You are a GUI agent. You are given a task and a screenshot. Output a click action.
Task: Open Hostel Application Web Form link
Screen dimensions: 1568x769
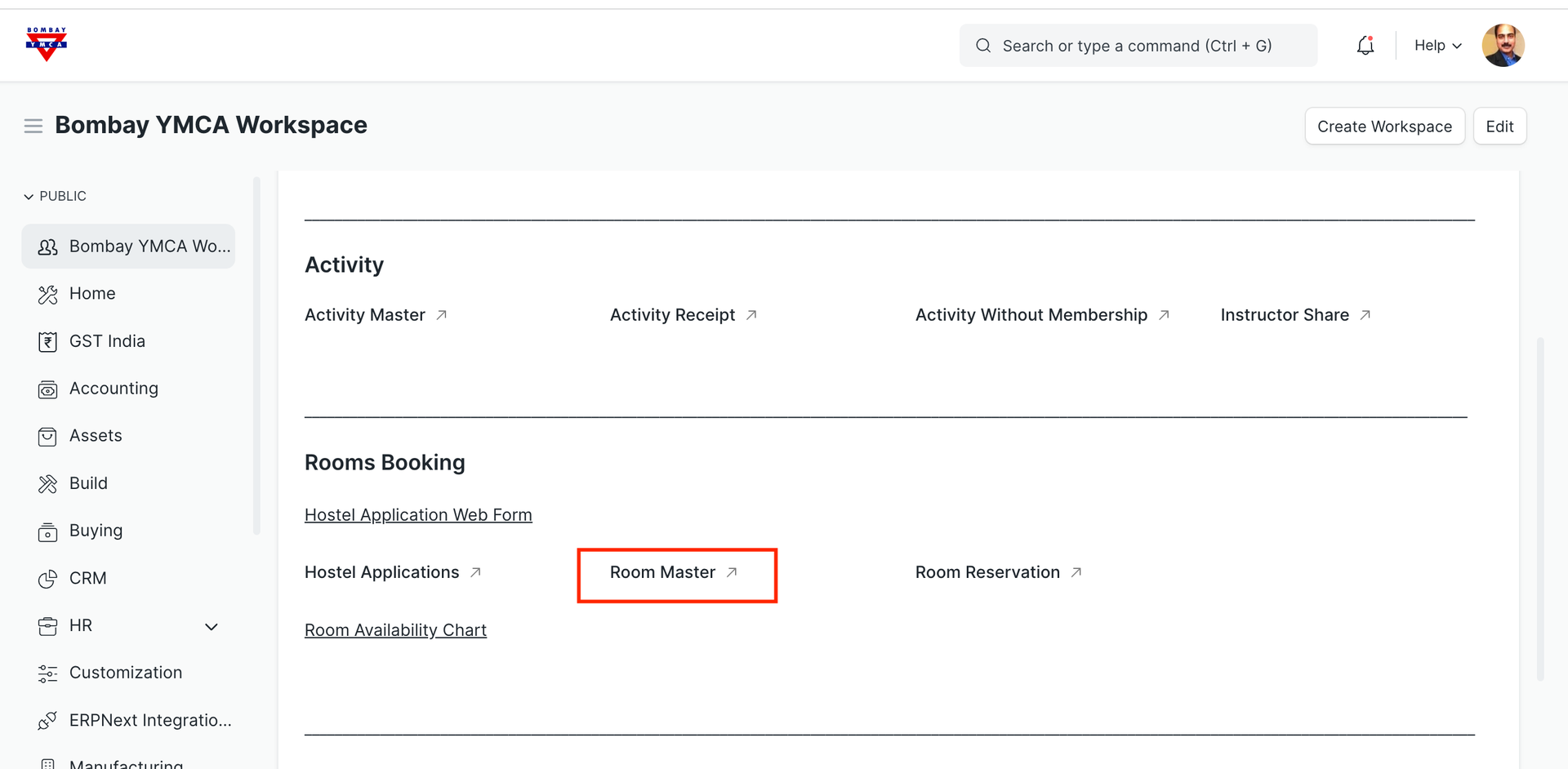pyautogui.click(x=418, y=515)
